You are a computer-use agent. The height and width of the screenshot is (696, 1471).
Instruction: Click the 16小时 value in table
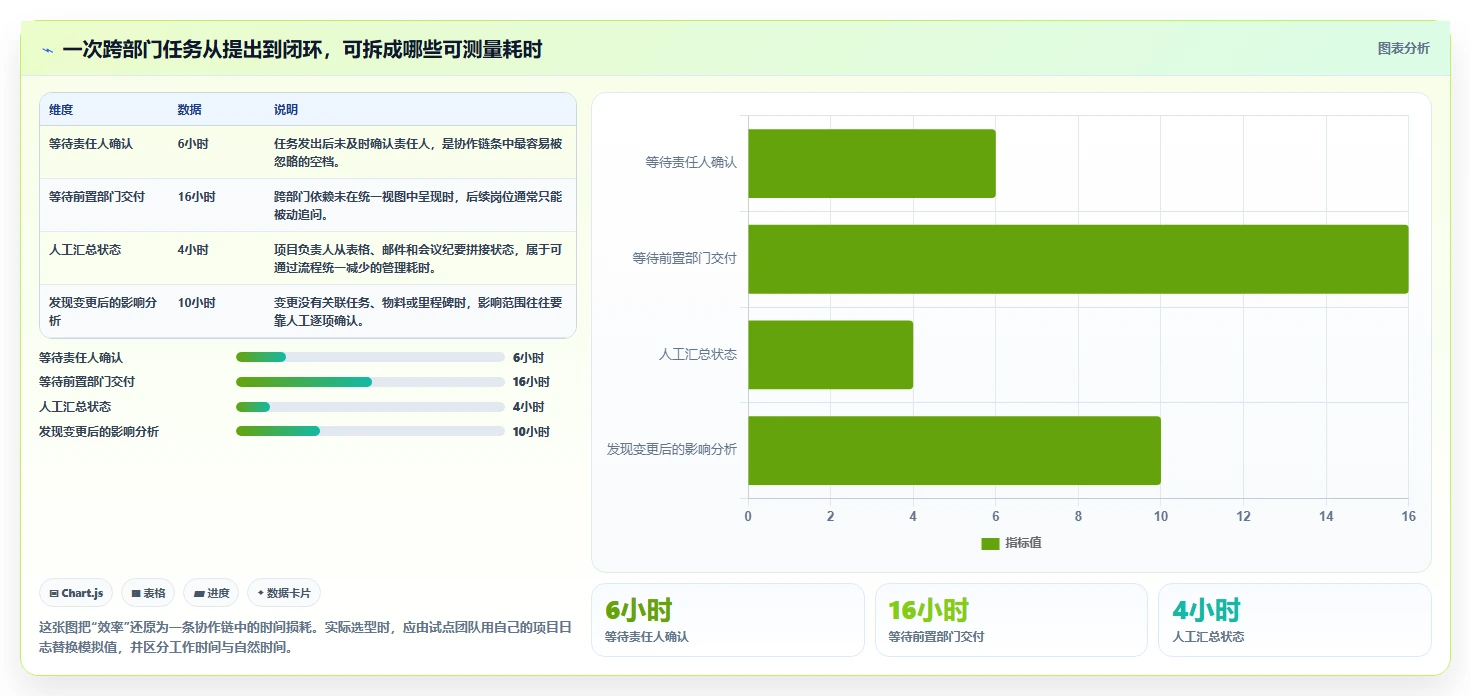(196, 197)
